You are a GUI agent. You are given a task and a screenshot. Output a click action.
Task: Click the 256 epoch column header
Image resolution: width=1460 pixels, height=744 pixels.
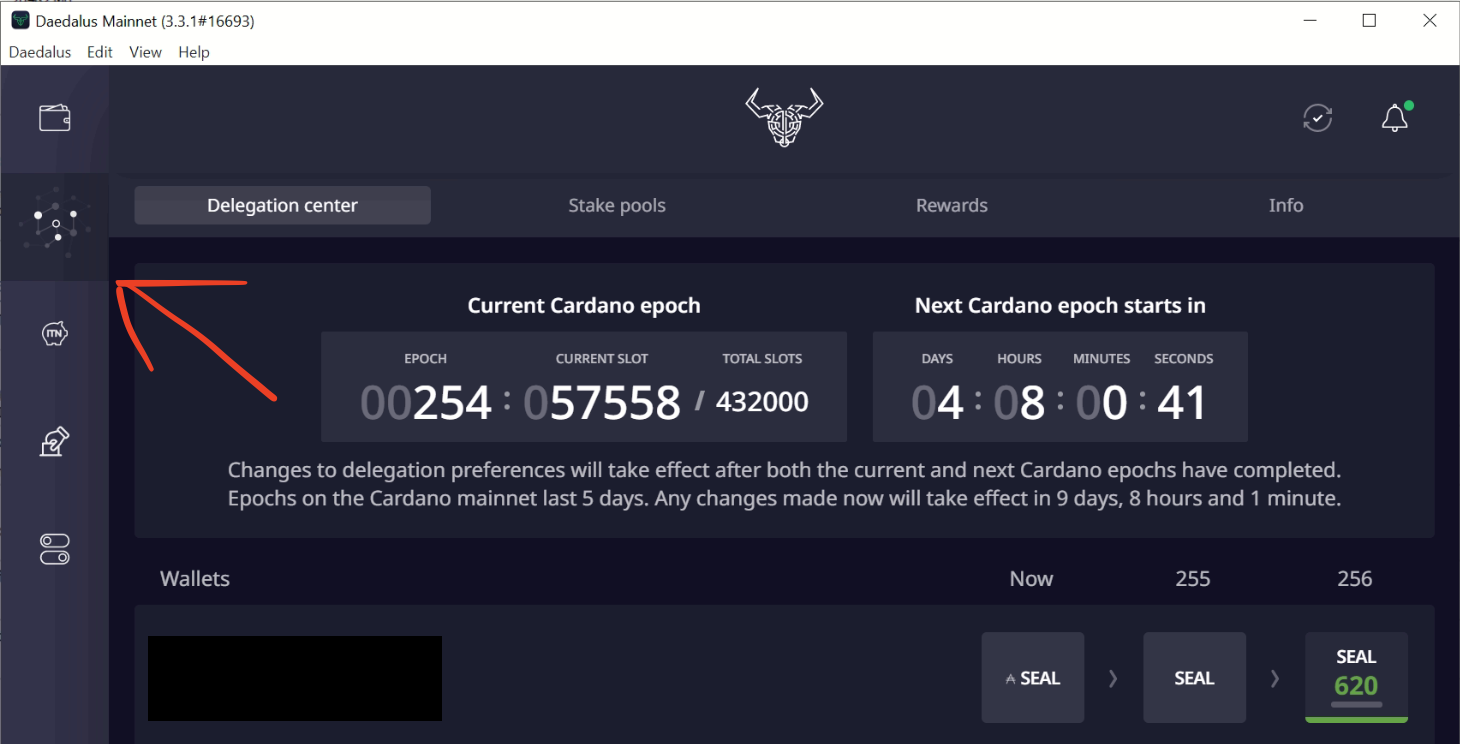tap(1355, 579)
